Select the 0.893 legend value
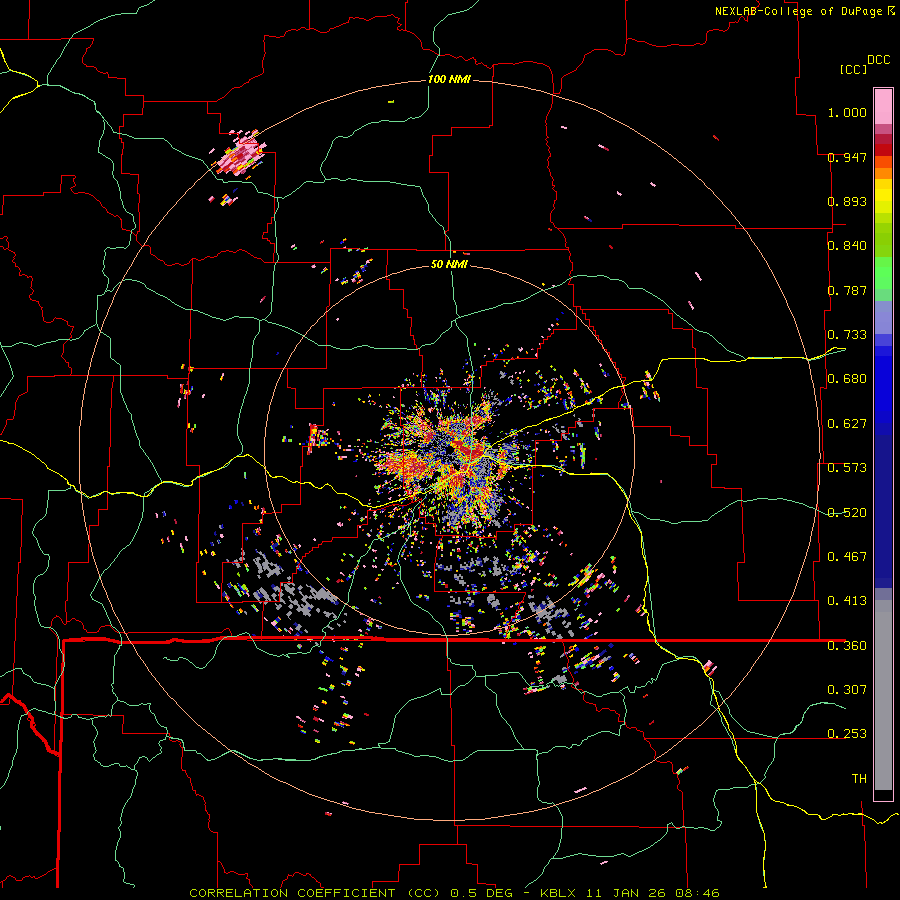This screenshot has width=900, height=900. (847, 201)
